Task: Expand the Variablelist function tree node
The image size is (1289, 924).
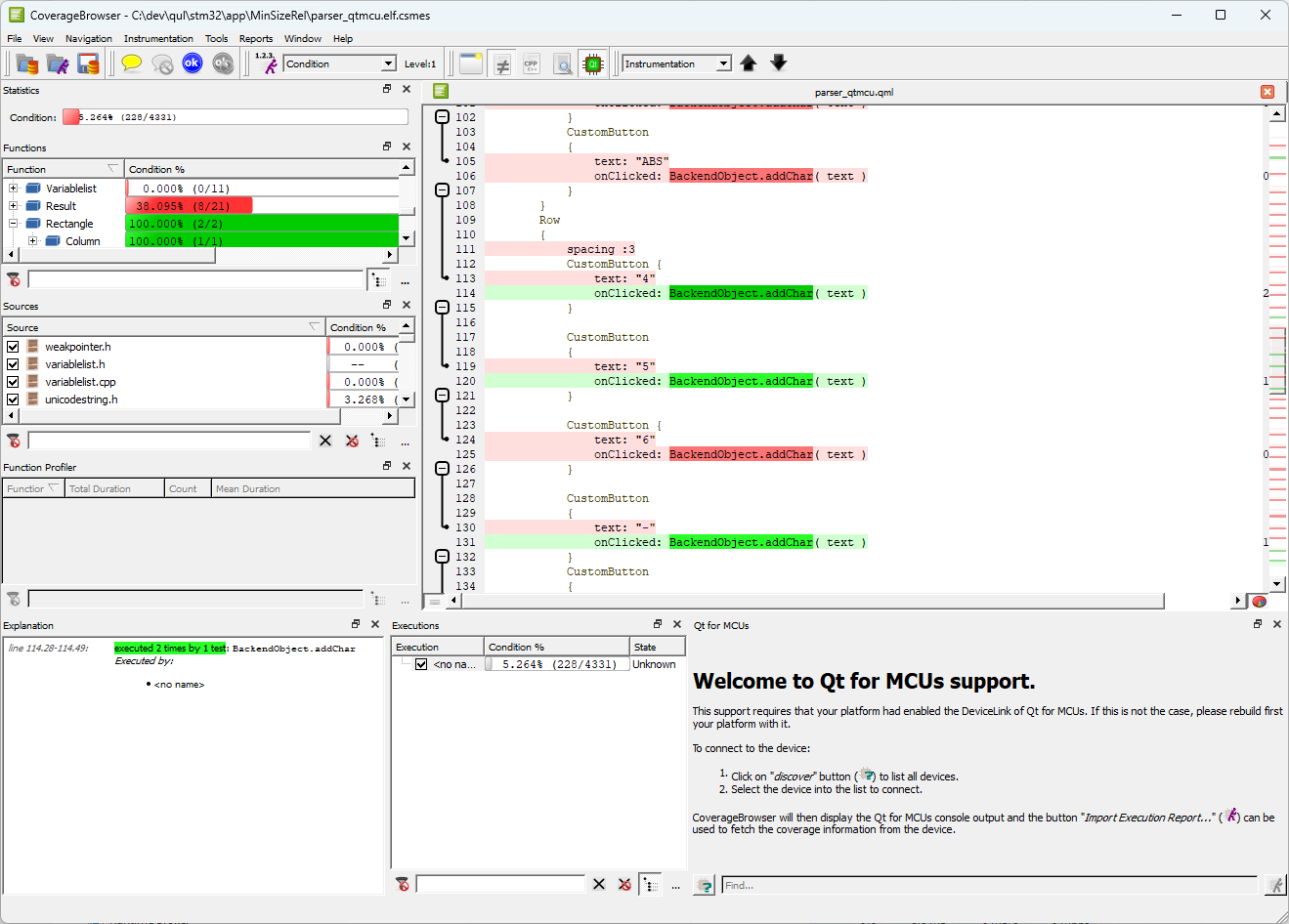Action: point(13,189)
